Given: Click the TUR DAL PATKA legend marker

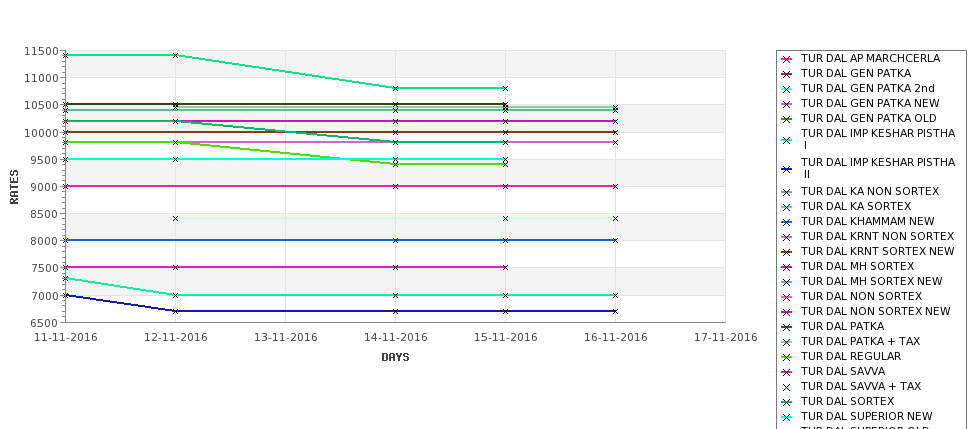Looking at the screenshot, I should coord(787,327).
